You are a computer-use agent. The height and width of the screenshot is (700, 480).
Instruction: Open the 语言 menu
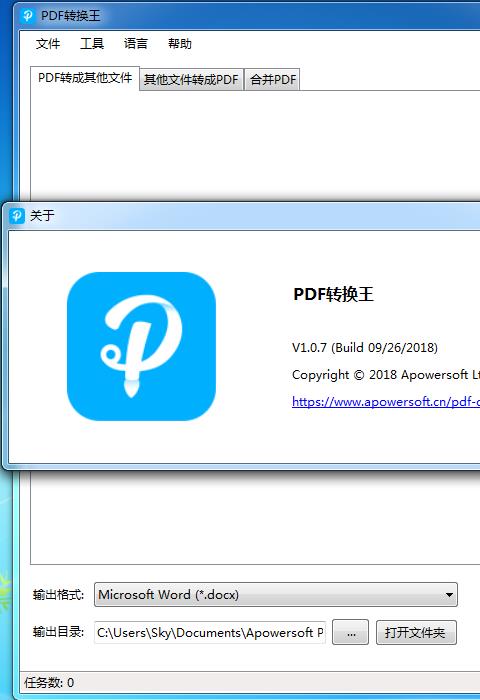click(x=136, y=44)
